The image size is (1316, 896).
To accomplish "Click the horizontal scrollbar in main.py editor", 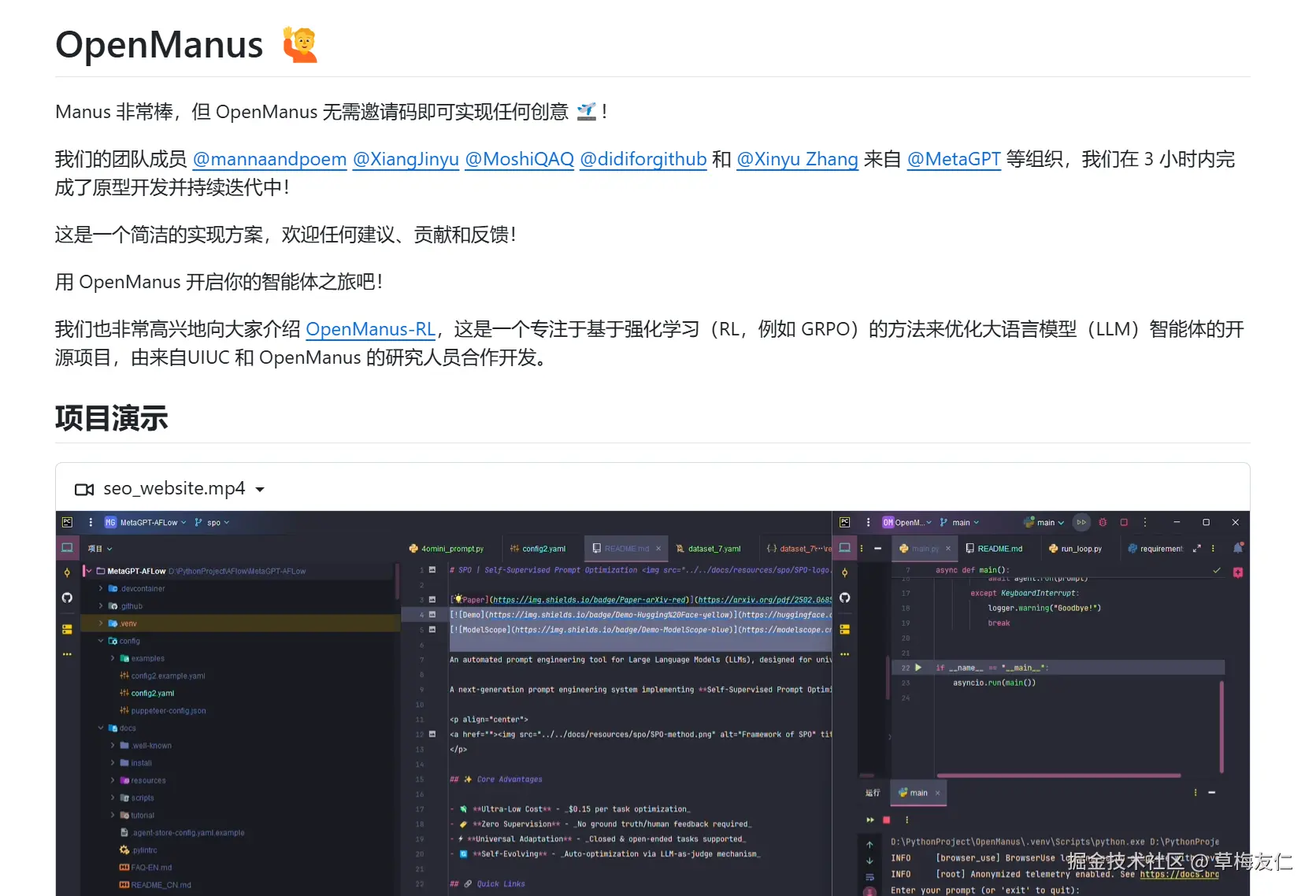I will pyautogui.click(x=1058, y=776).
